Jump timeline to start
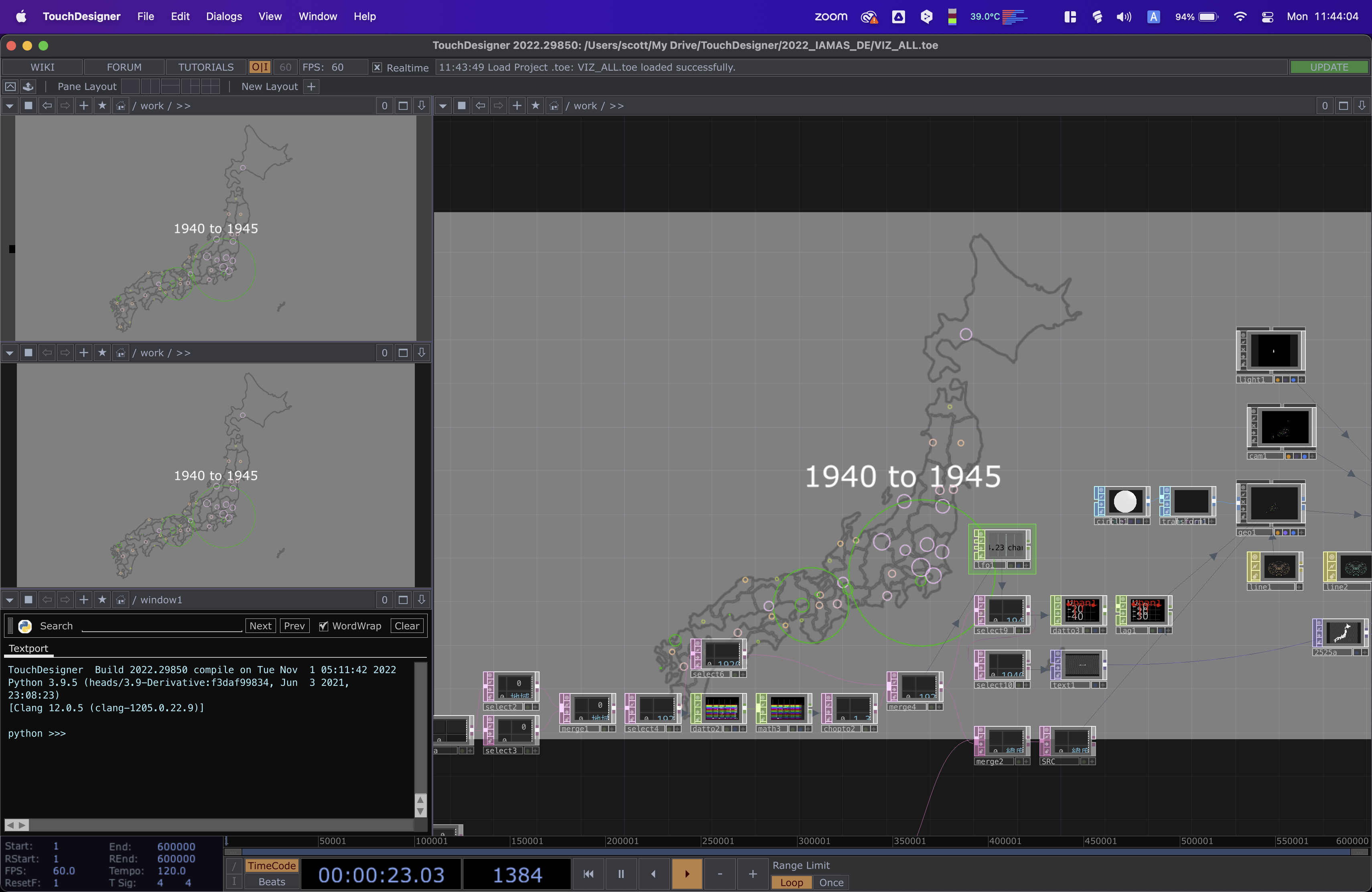The width and height of the screenshot is (1372, 892). [588, 874]
